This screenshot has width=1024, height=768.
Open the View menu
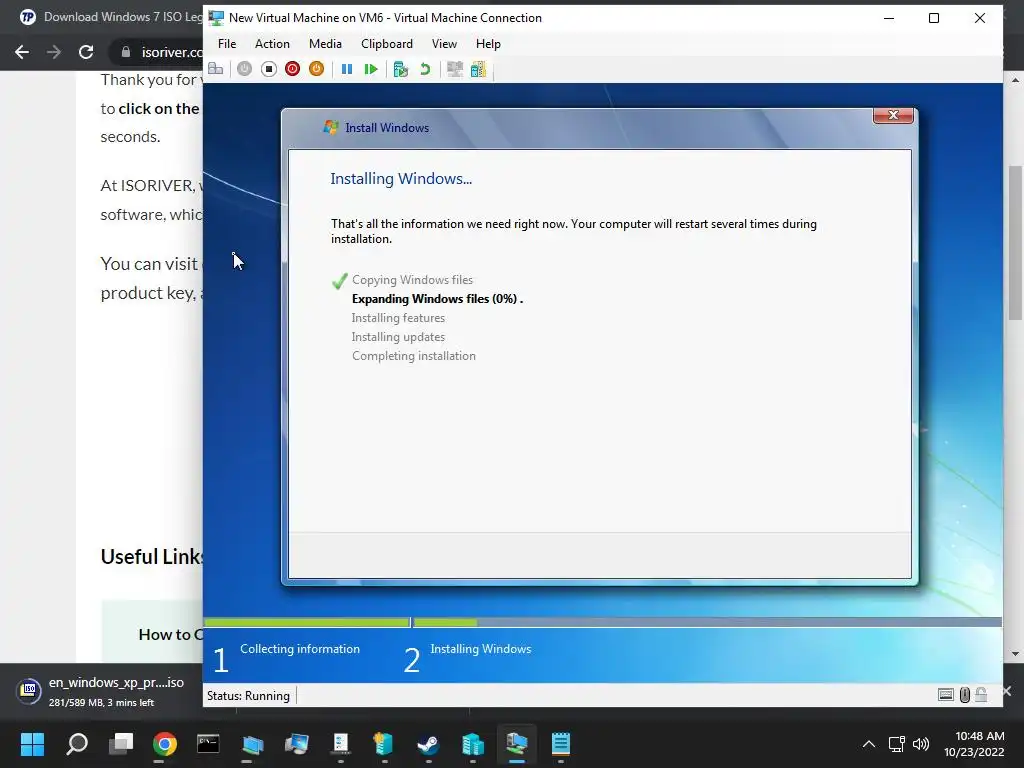coord(444,44)
